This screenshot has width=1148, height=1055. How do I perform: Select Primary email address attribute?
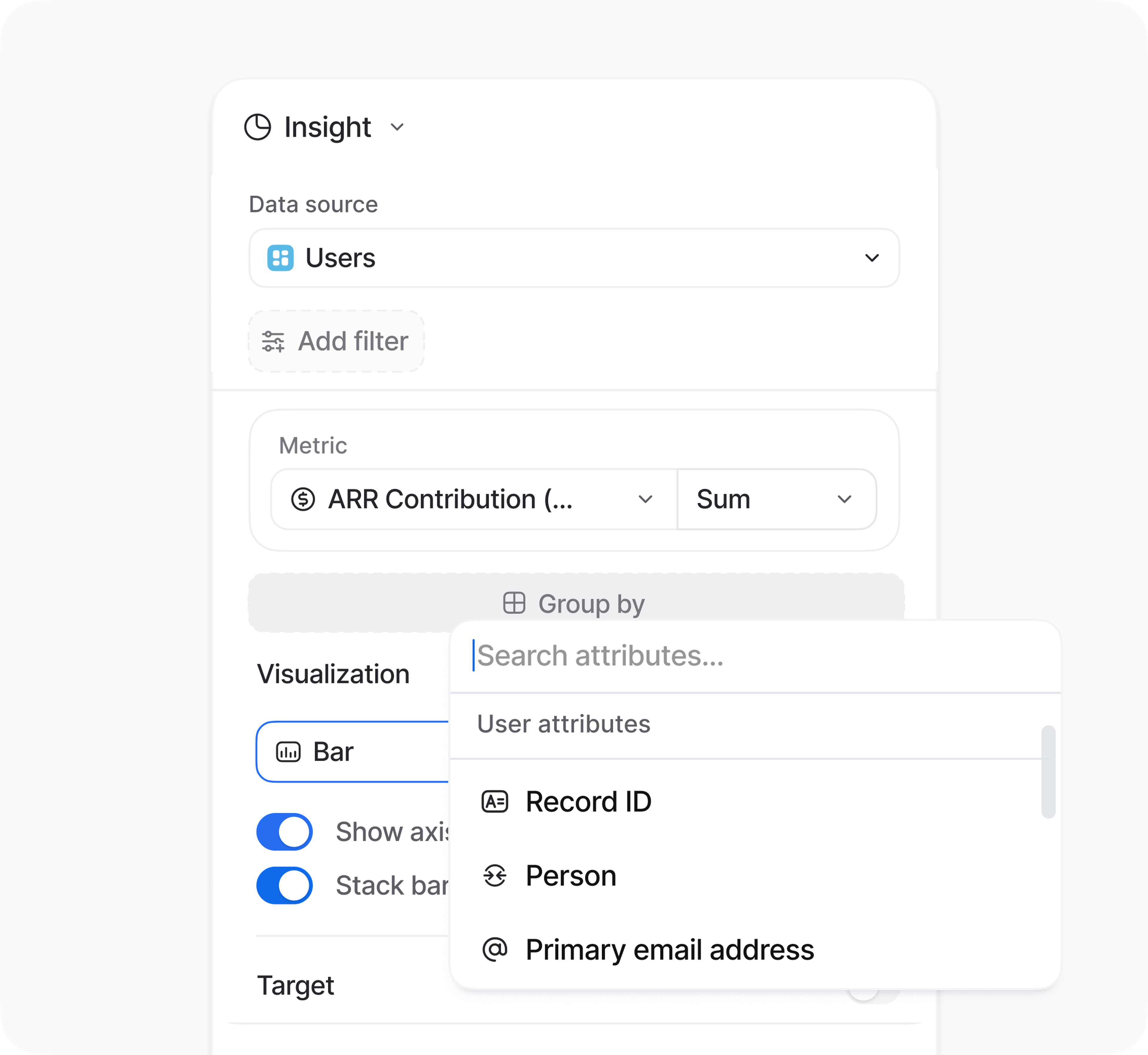point(669,949)
